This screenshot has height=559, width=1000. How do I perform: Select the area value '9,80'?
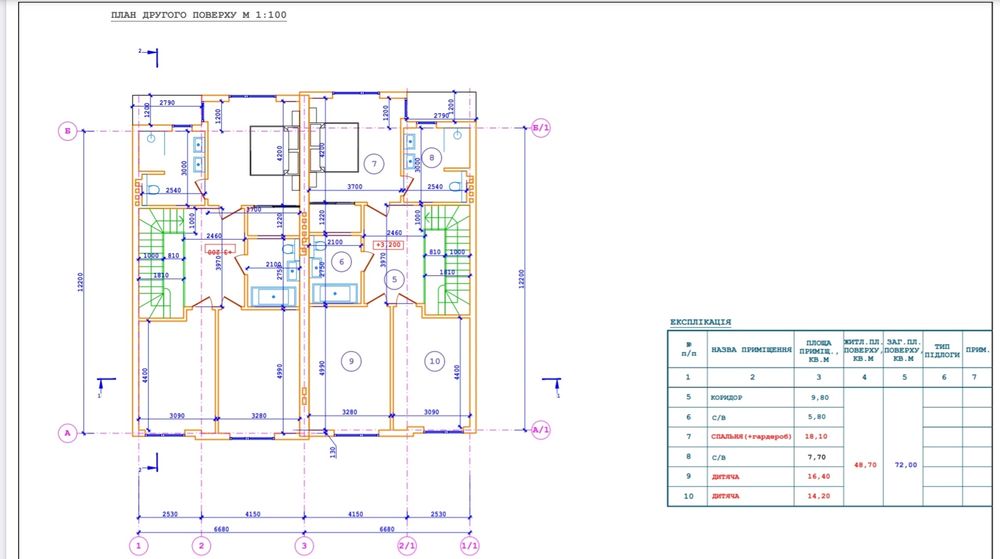pos(820,397)
